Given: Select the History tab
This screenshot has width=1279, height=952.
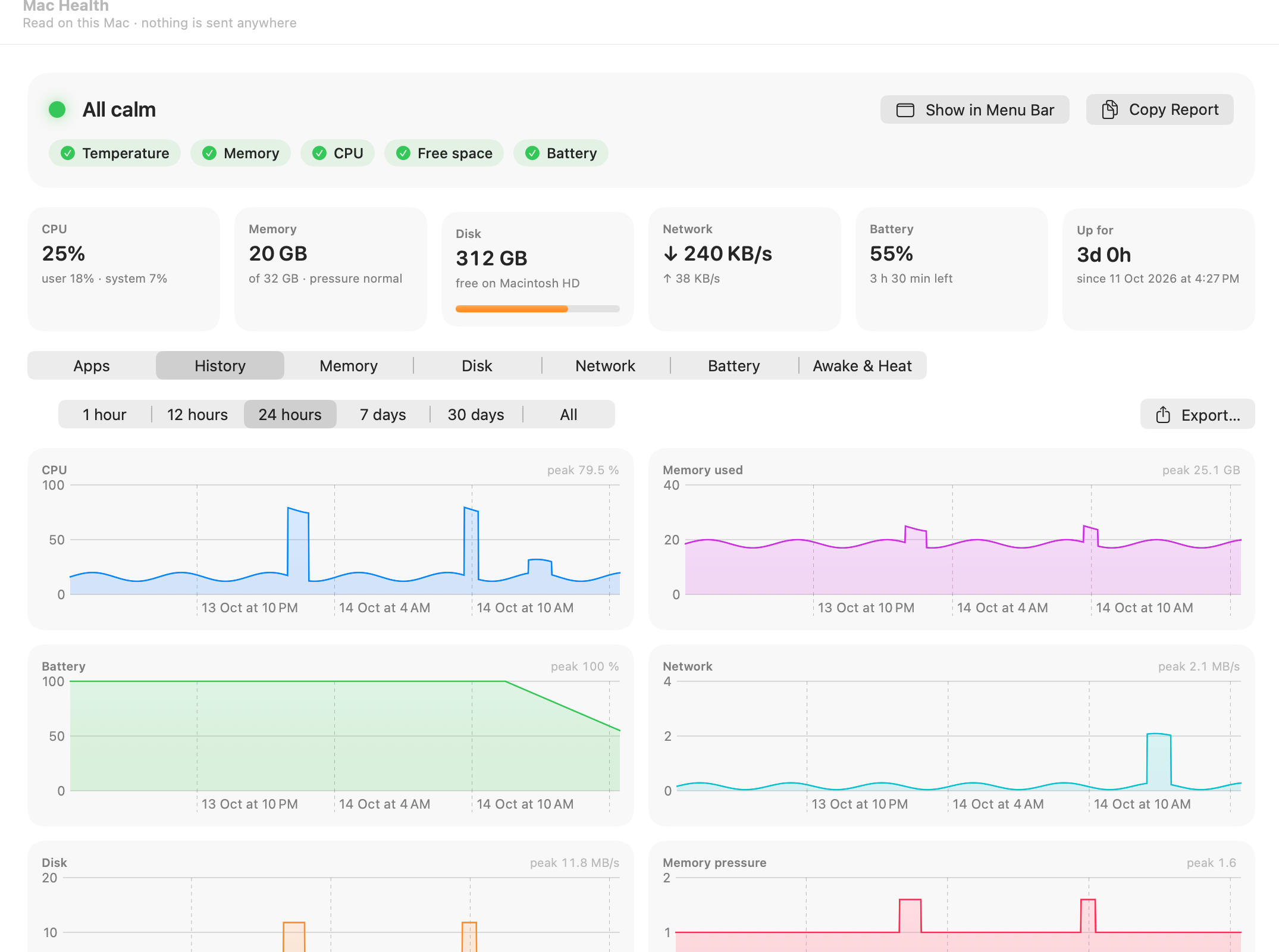Looking at the screenshot, I should point(220,365).
